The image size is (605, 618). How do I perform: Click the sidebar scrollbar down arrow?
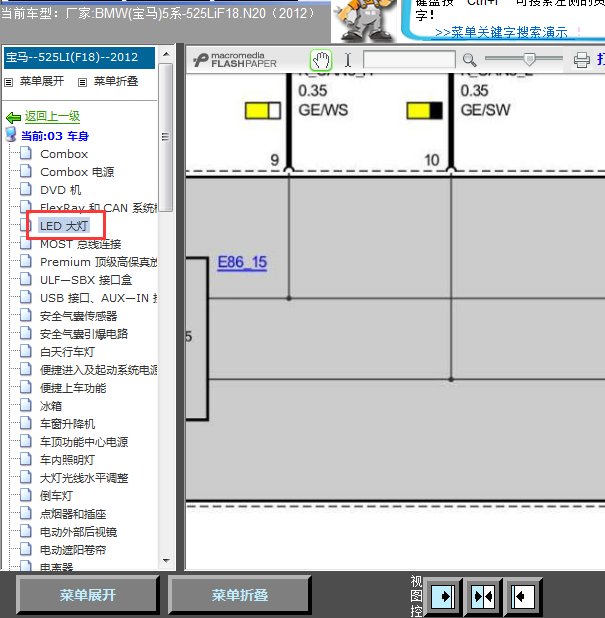pos(166,560)
